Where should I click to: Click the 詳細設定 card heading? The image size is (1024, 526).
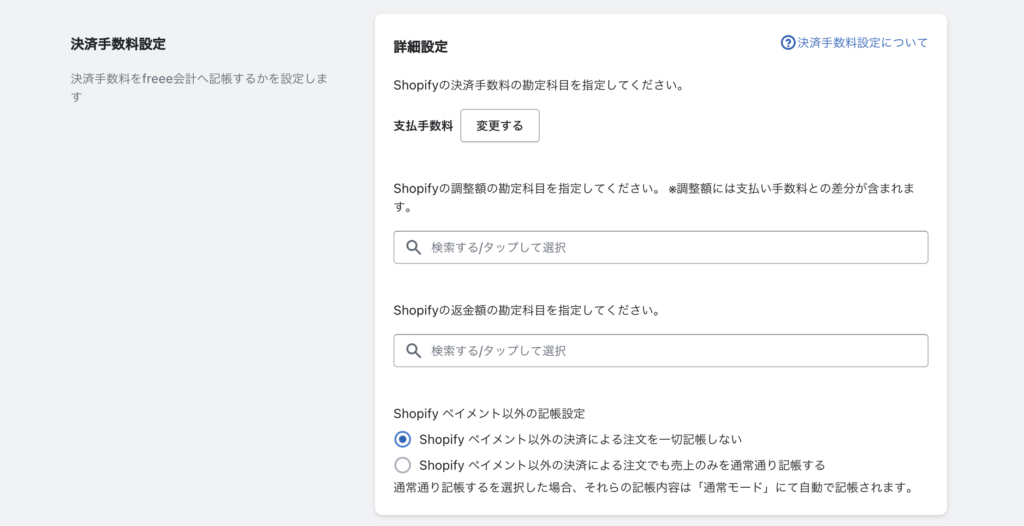click(421, 47)
